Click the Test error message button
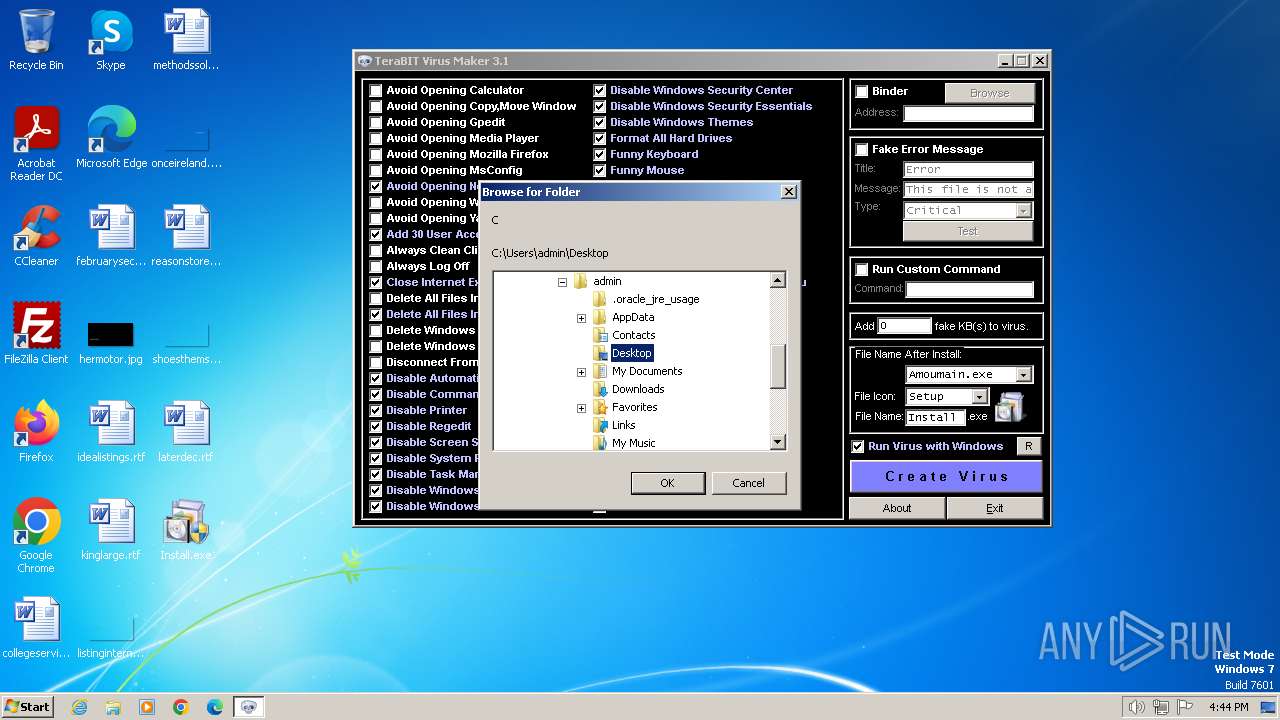Screen dimensions: 1280x720 pos(967,231)
